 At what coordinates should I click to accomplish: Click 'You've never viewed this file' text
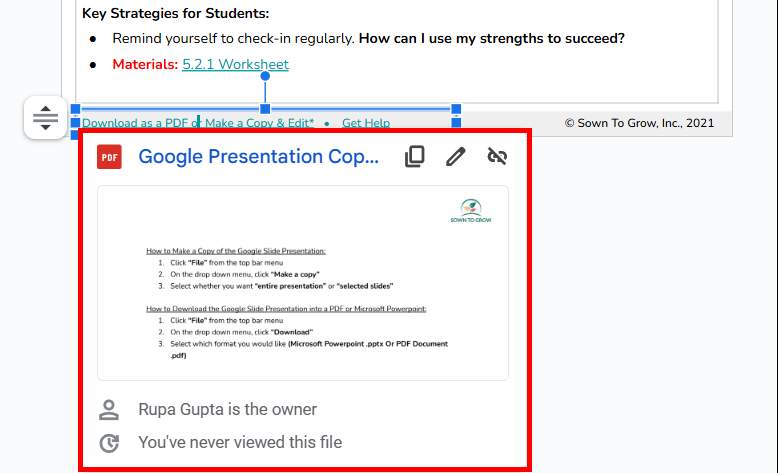240,442
